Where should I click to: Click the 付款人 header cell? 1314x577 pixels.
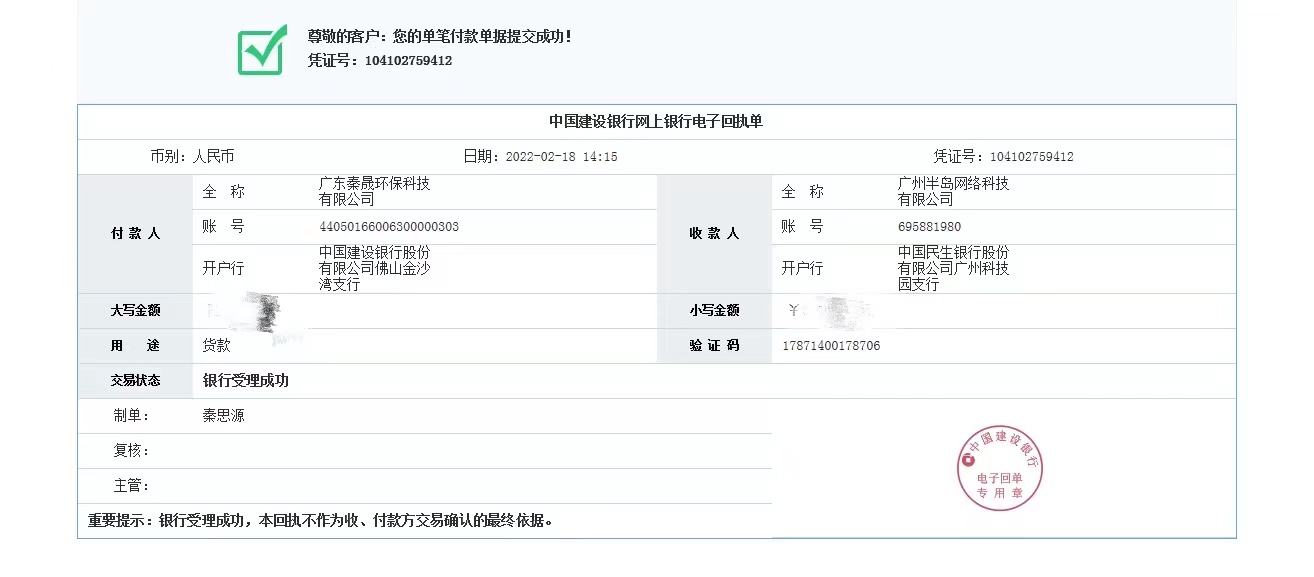pos(135,234)
